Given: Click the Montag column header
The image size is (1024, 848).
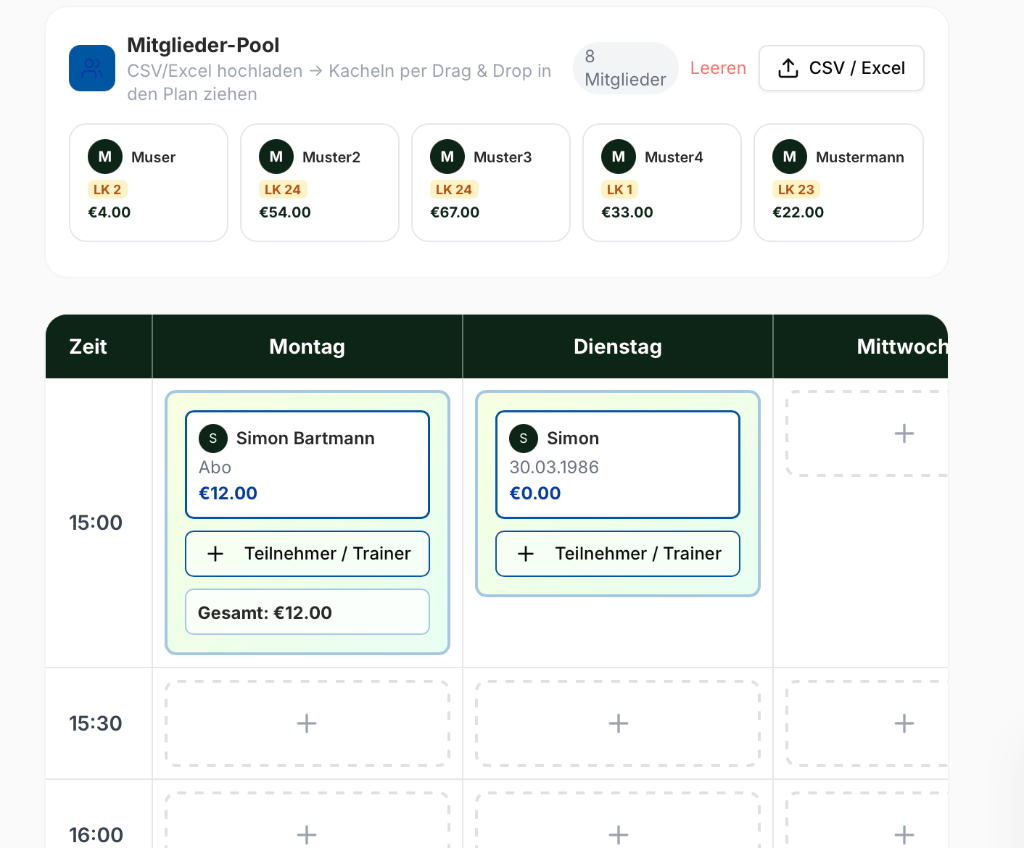Looking at the screenshot, I should (x=307, y=346).
